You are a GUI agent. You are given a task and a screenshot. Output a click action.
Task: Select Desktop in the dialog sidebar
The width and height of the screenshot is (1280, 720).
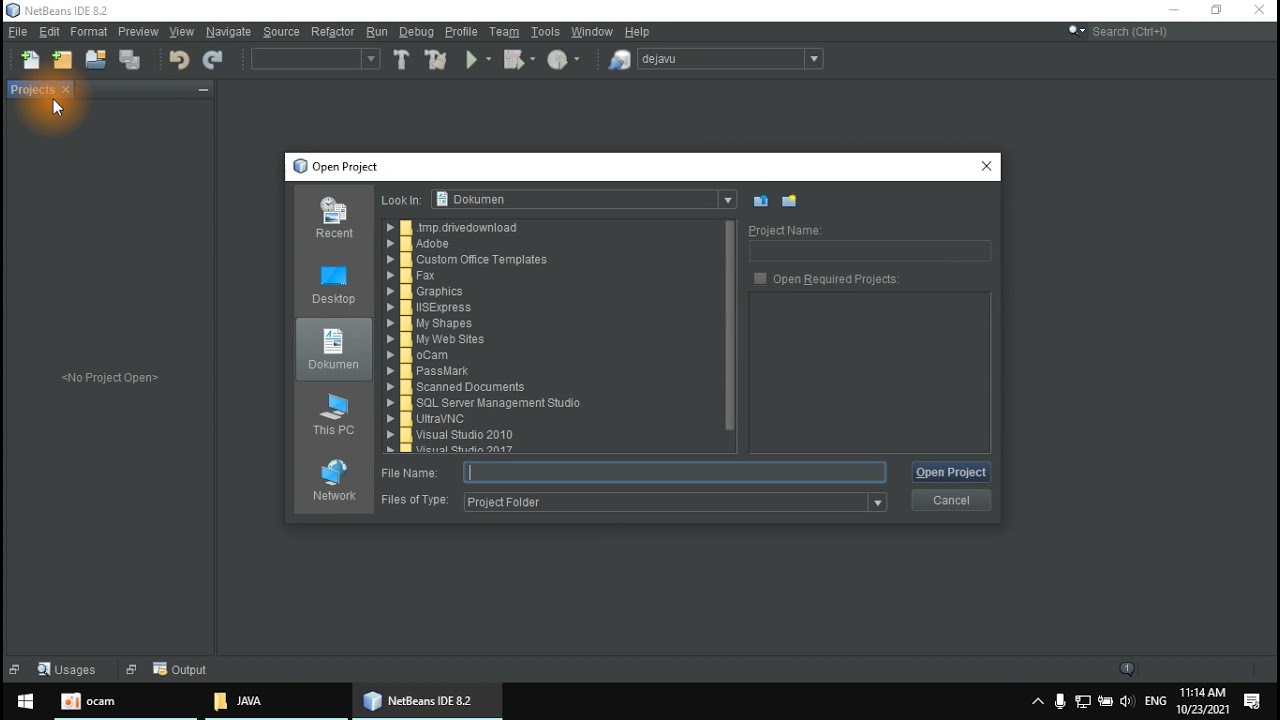tap(334, 284)
